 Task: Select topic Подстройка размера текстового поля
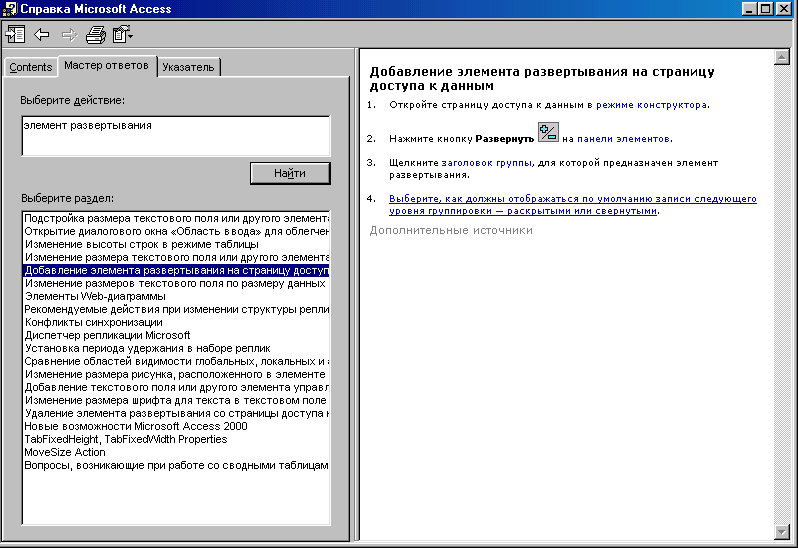pos(176,218)
